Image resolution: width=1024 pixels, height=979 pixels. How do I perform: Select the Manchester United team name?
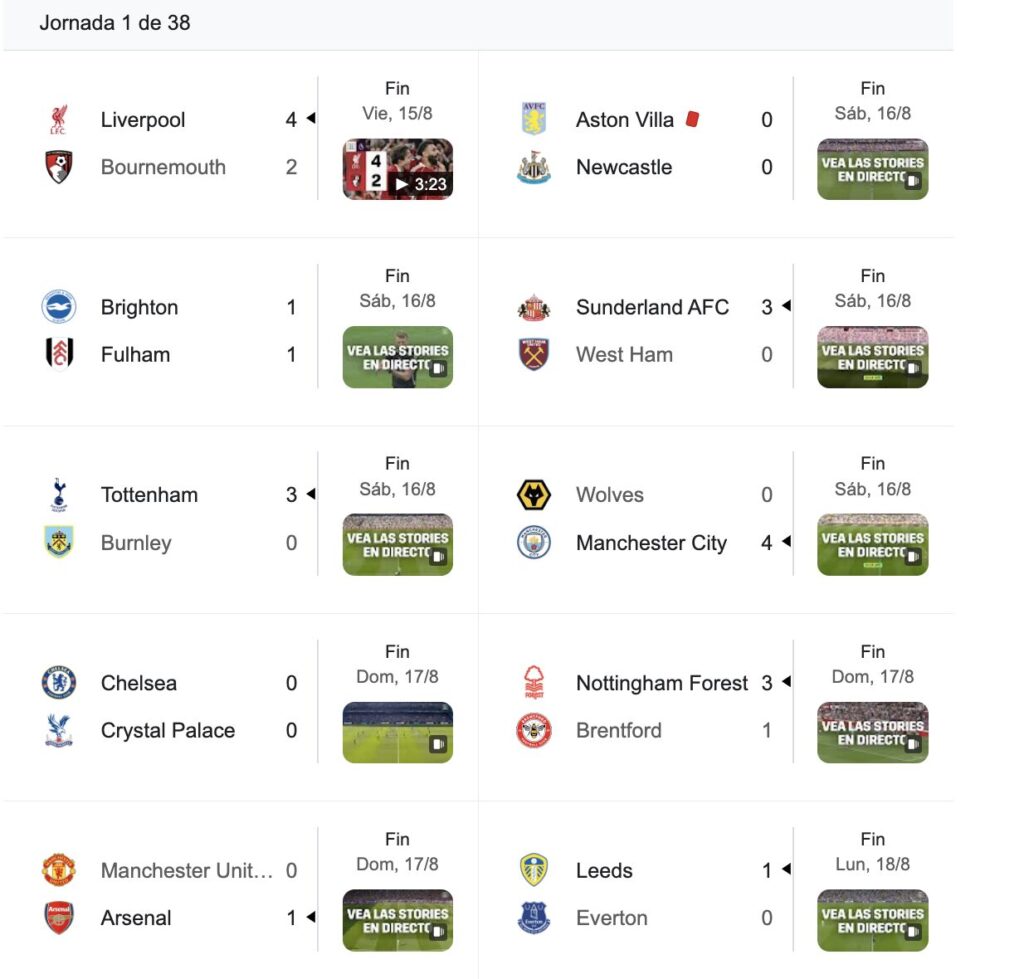click(x=187, y=870)
